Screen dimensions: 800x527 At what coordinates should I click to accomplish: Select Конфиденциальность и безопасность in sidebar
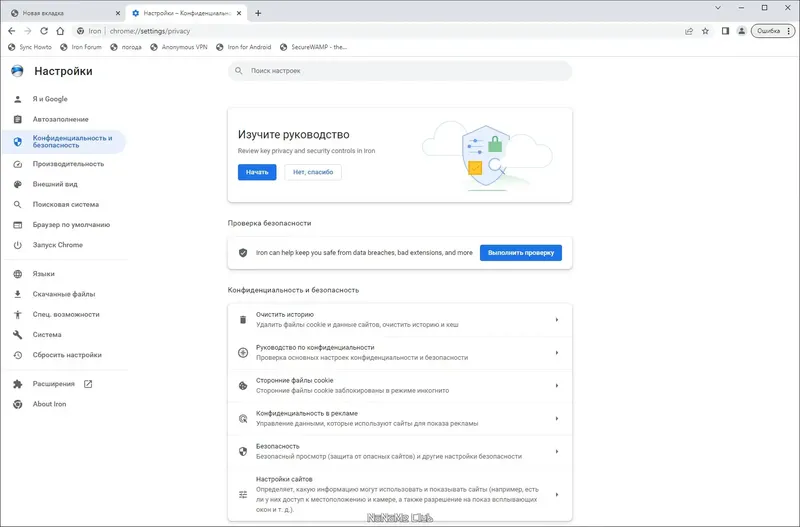64,142
